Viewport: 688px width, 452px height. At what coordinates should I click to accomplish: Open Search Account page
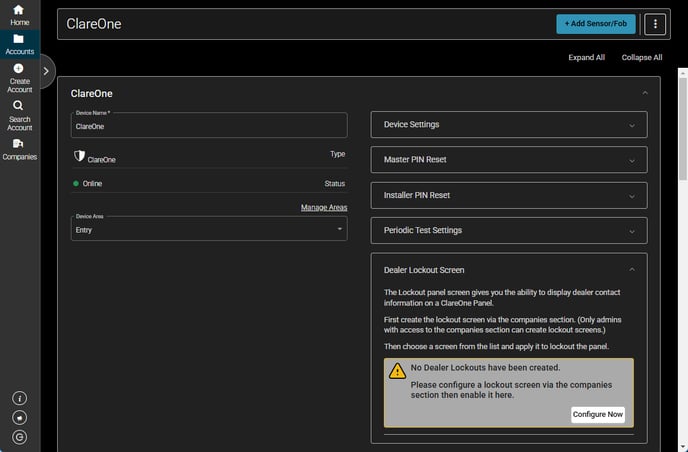coord(19,115)
